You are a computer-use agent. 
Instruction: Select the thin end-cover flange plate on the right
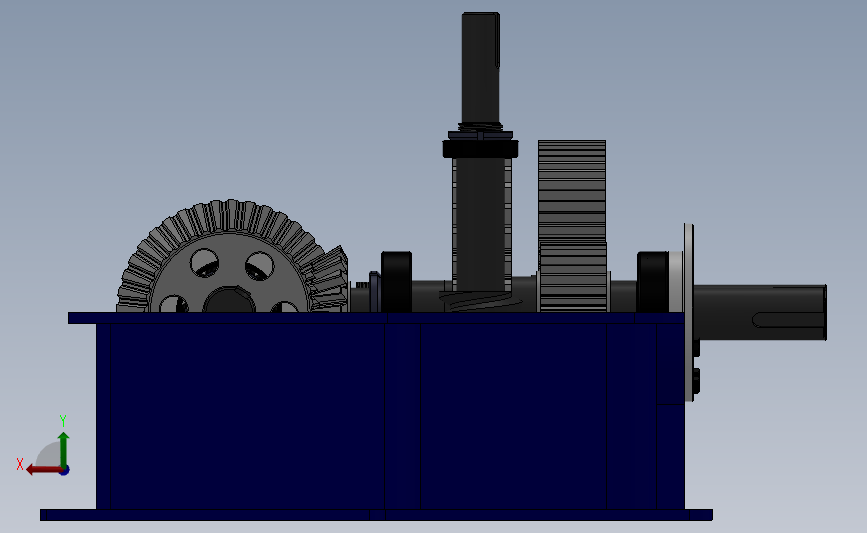[x=689, y=312]
